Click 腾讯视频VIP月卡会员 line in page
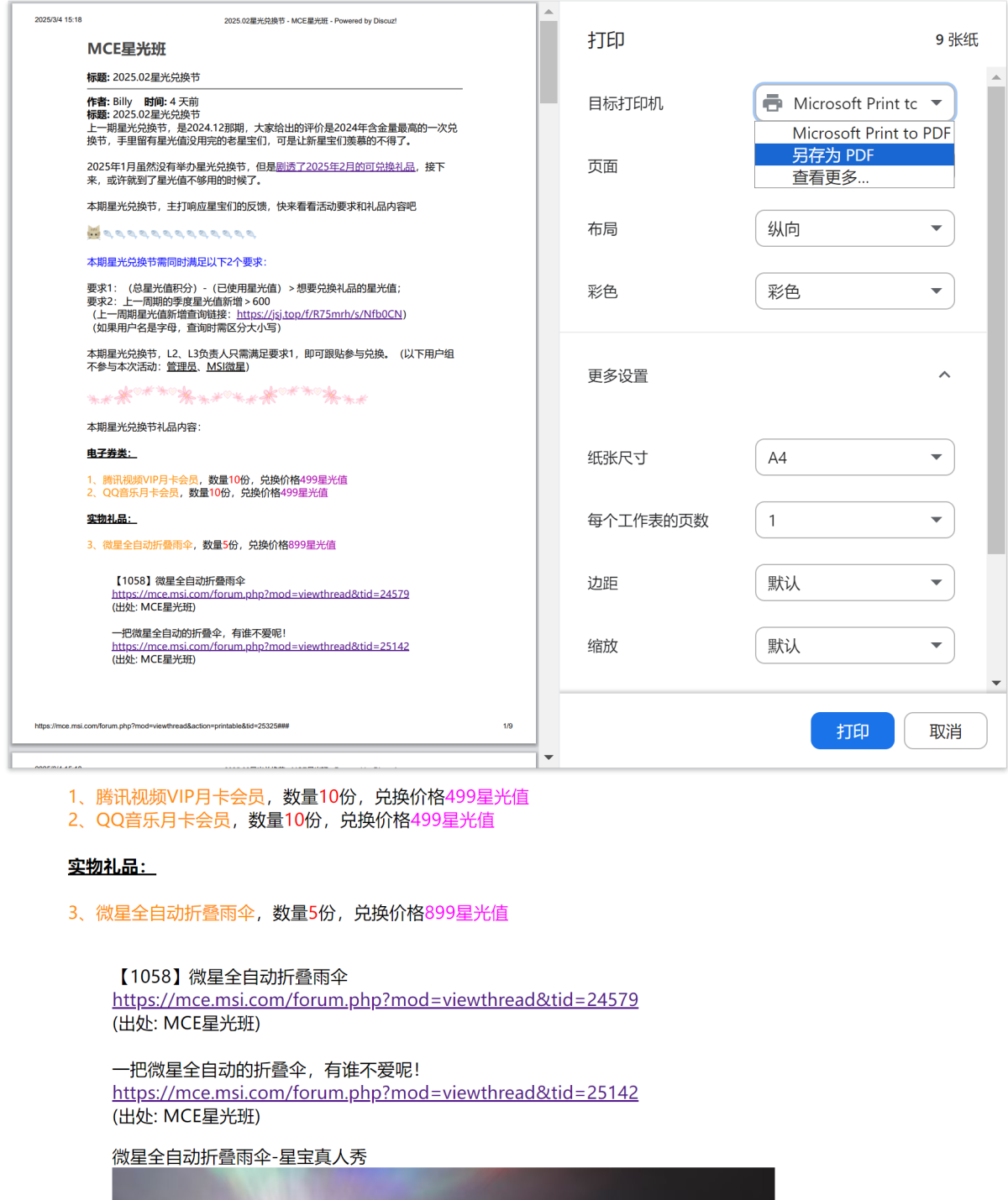Image resolution: width=1008 pixels, height=1200 pixels. 298,796
